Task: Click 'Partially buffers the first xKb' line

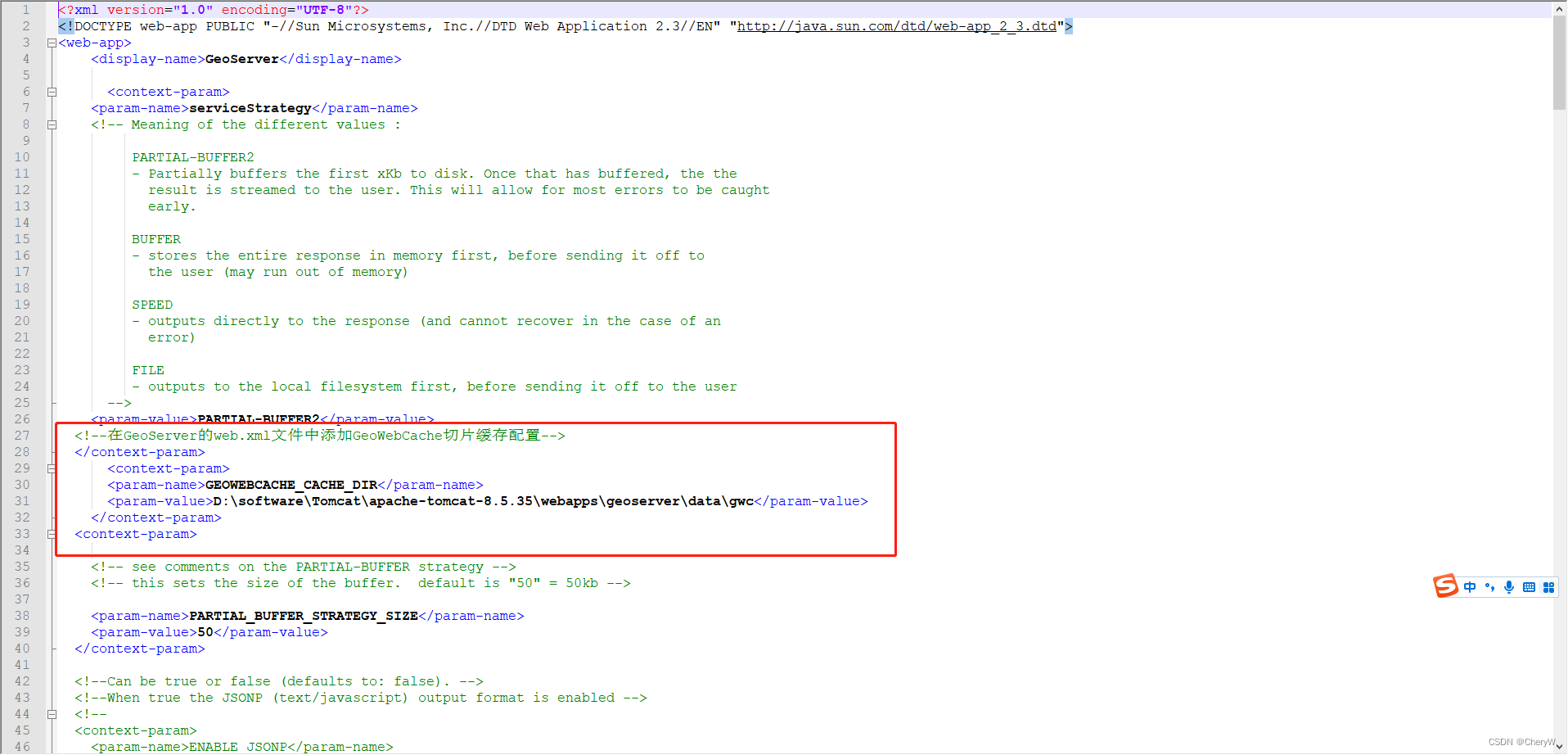Action: [x=435, y=174]
